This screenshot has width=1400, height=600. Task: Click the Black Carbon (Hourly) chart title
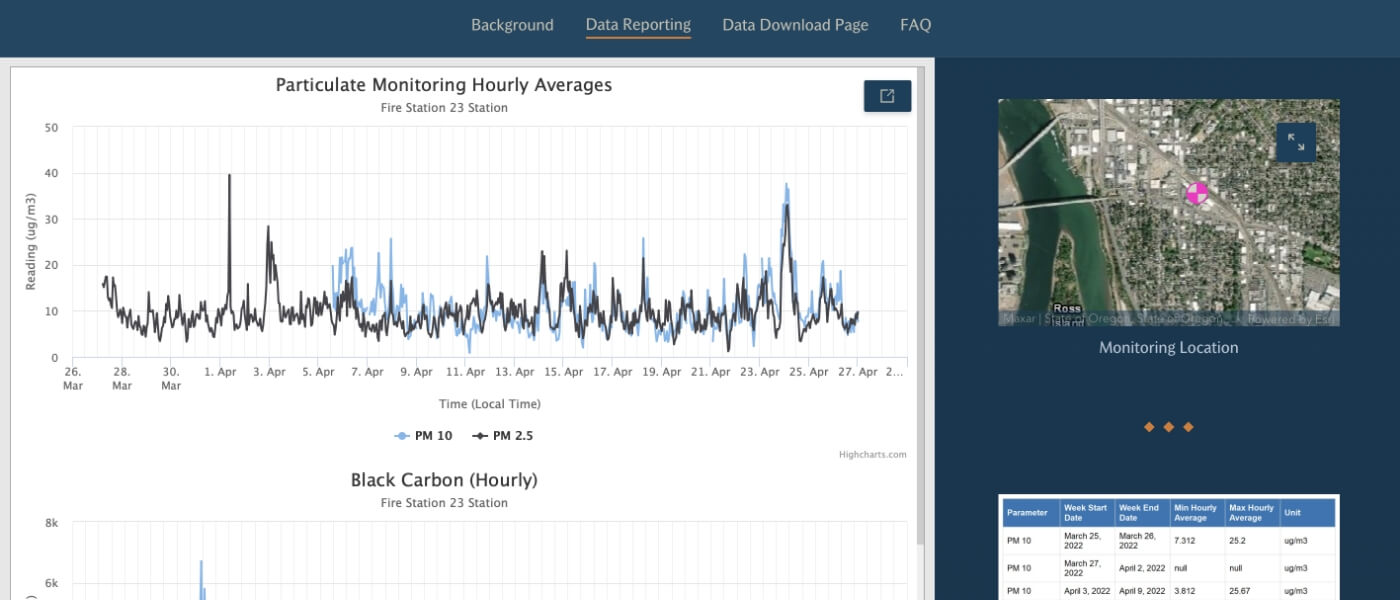point(444,480)
